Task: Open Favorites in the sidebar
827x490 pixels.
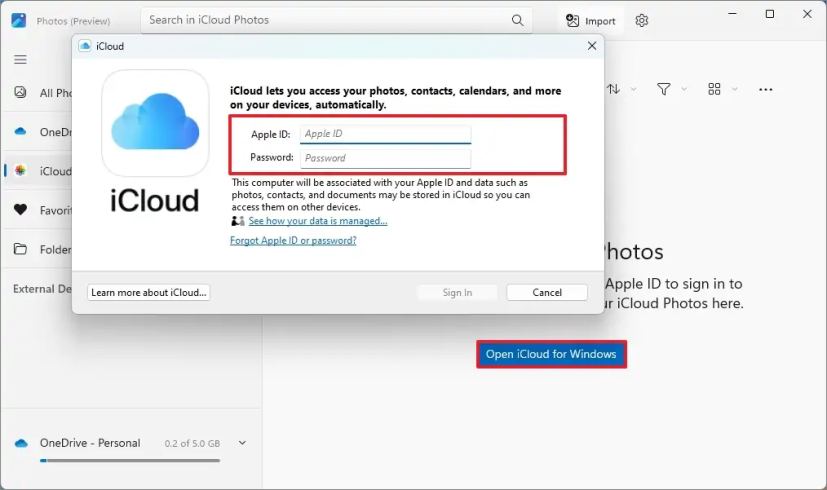Action: (38, 210)
